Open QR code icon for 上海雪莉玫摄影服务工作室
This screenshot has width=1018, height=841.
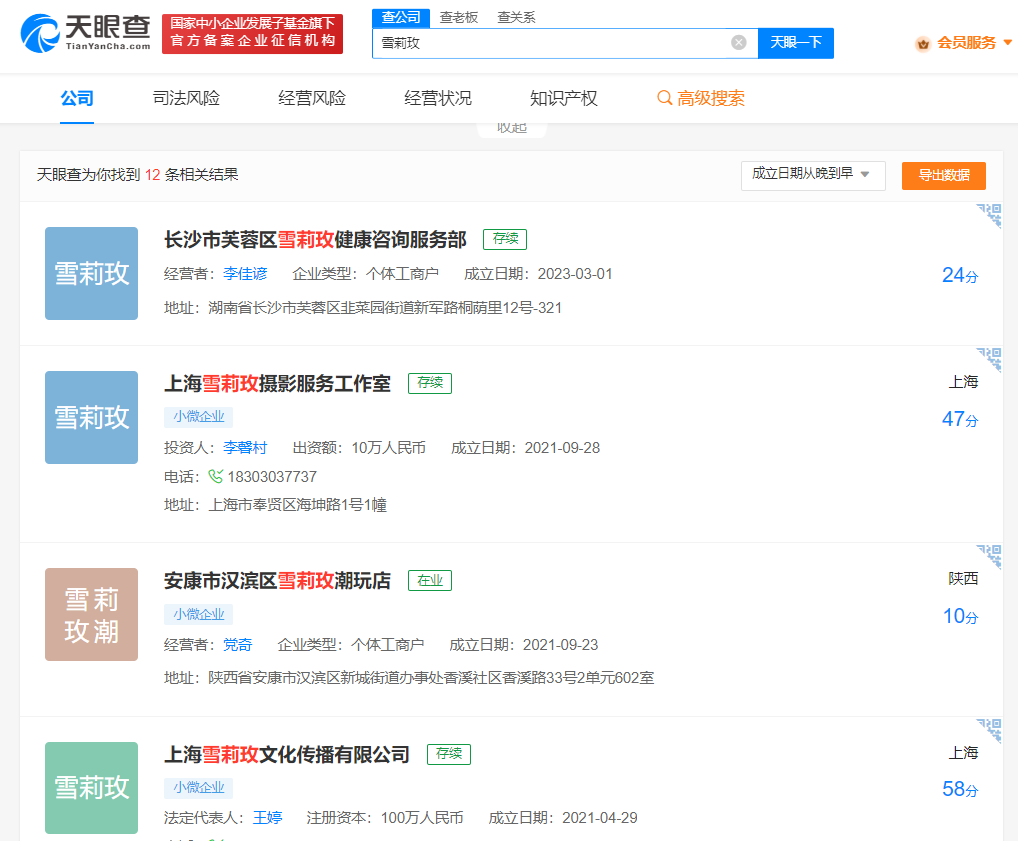(x=989, y=360)
